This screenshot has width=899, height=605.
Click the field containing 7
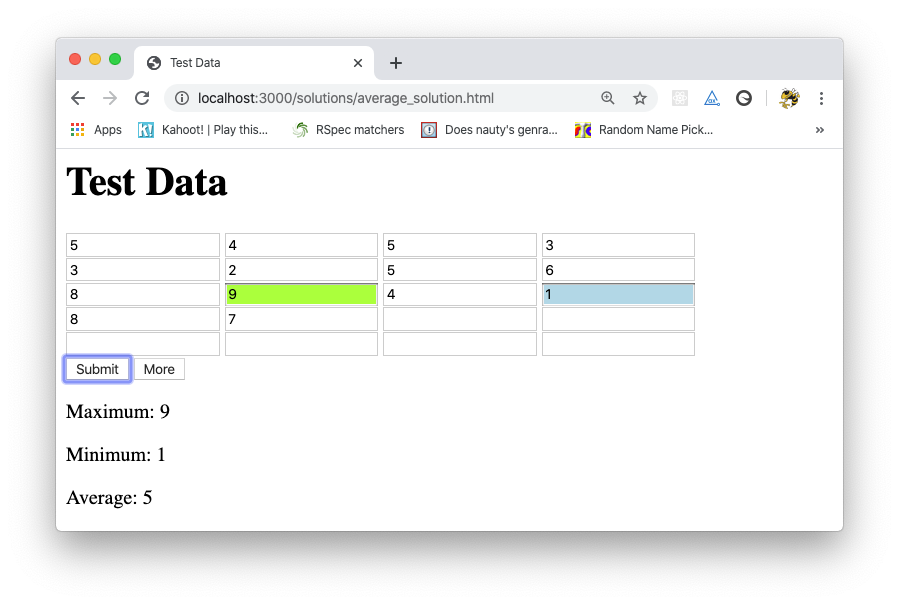301,319
